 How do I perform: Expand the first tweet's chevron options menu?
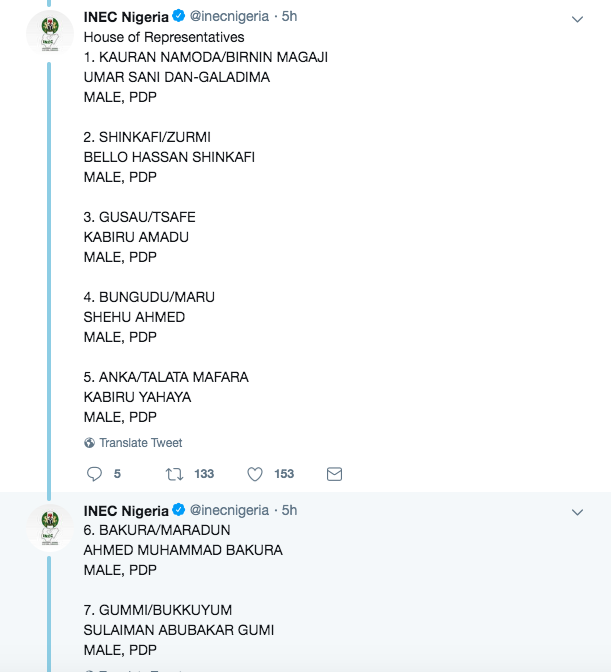577,19
